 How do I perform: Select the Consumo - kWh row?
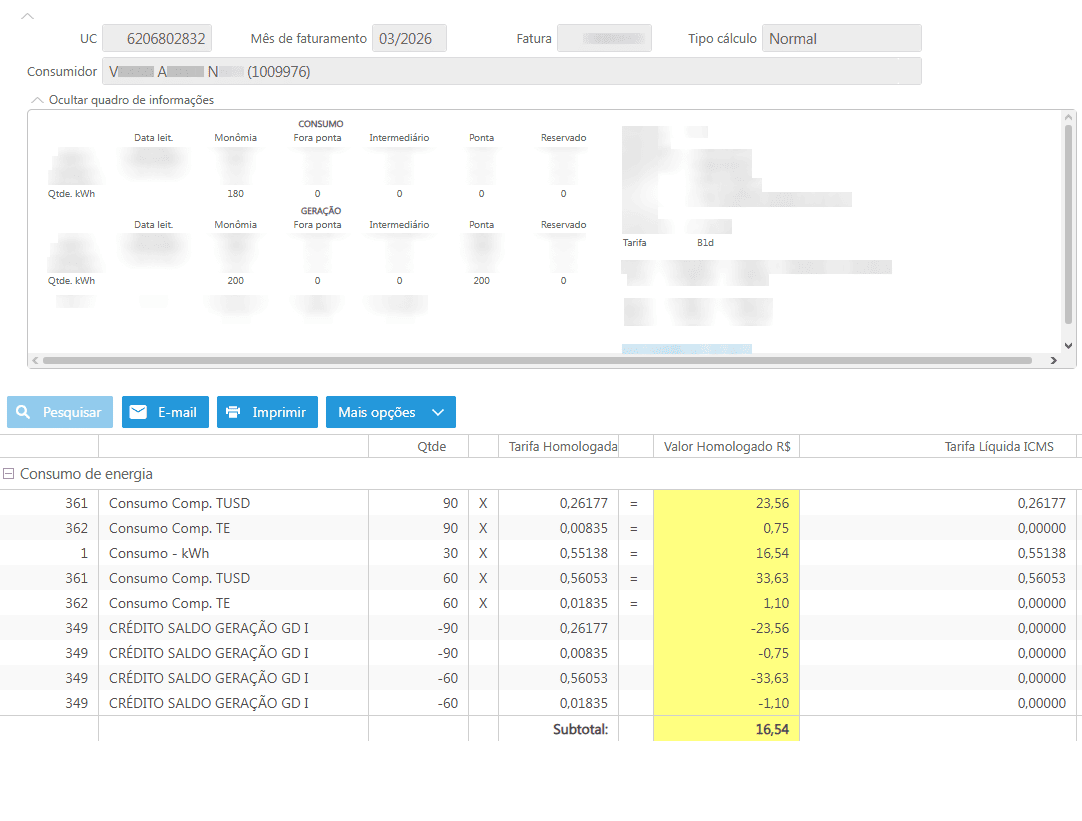pos(159,553)
